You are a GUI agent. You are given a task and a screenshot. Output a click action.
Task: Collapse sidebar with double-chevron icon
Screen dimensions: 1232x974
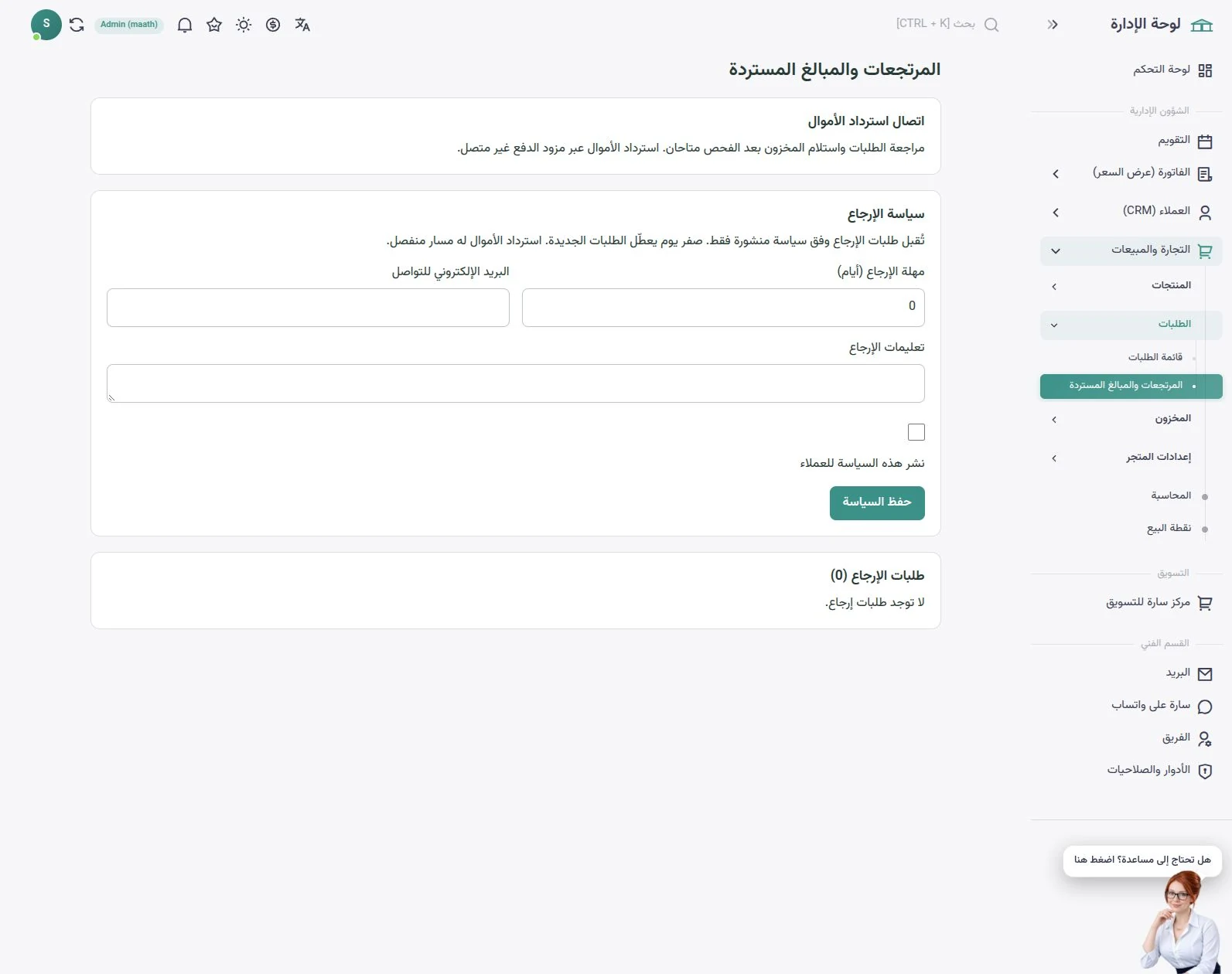point(1053,25)
